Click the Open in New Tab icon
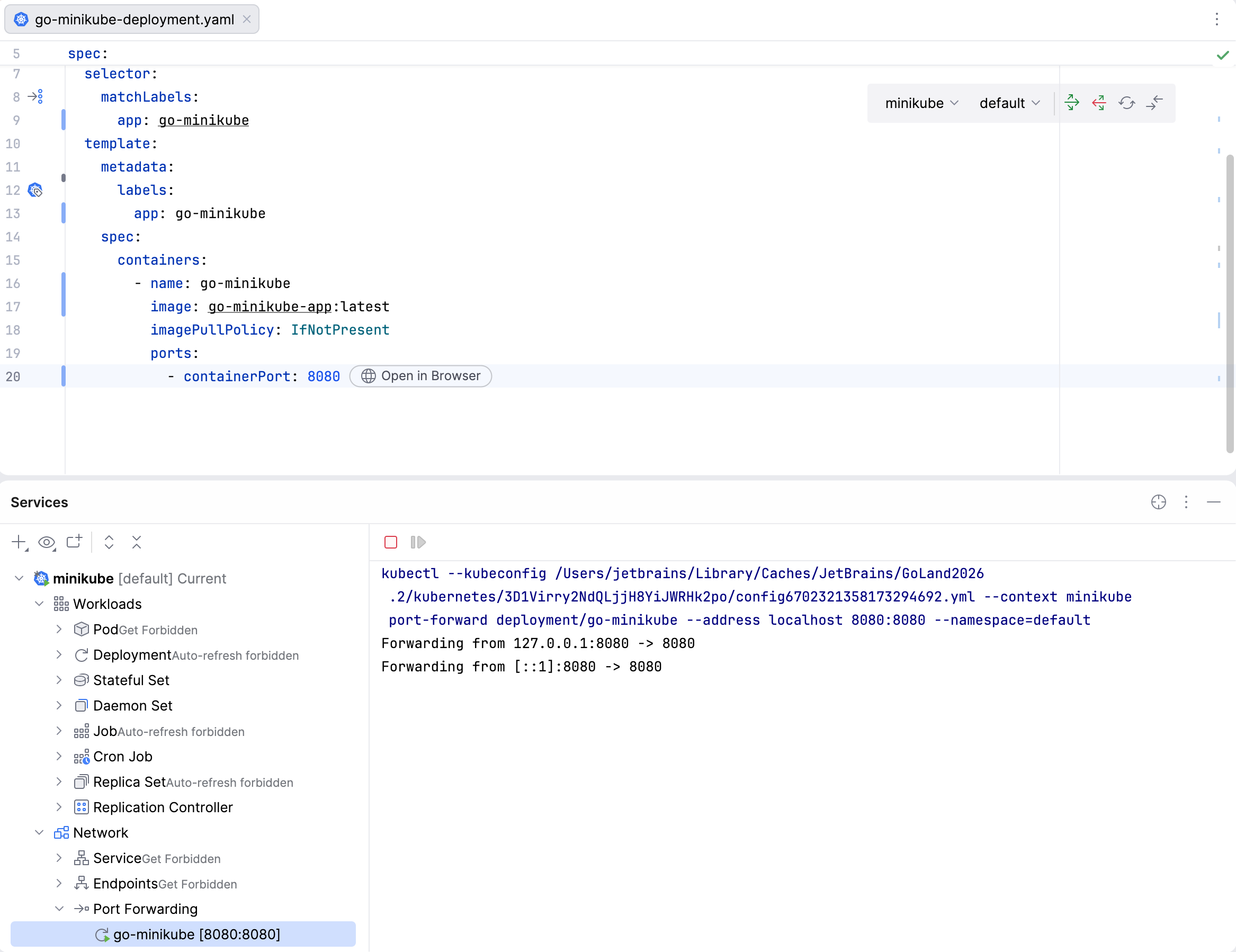Viewport: 1236px width, 952px height. click(x=74, y=542)
